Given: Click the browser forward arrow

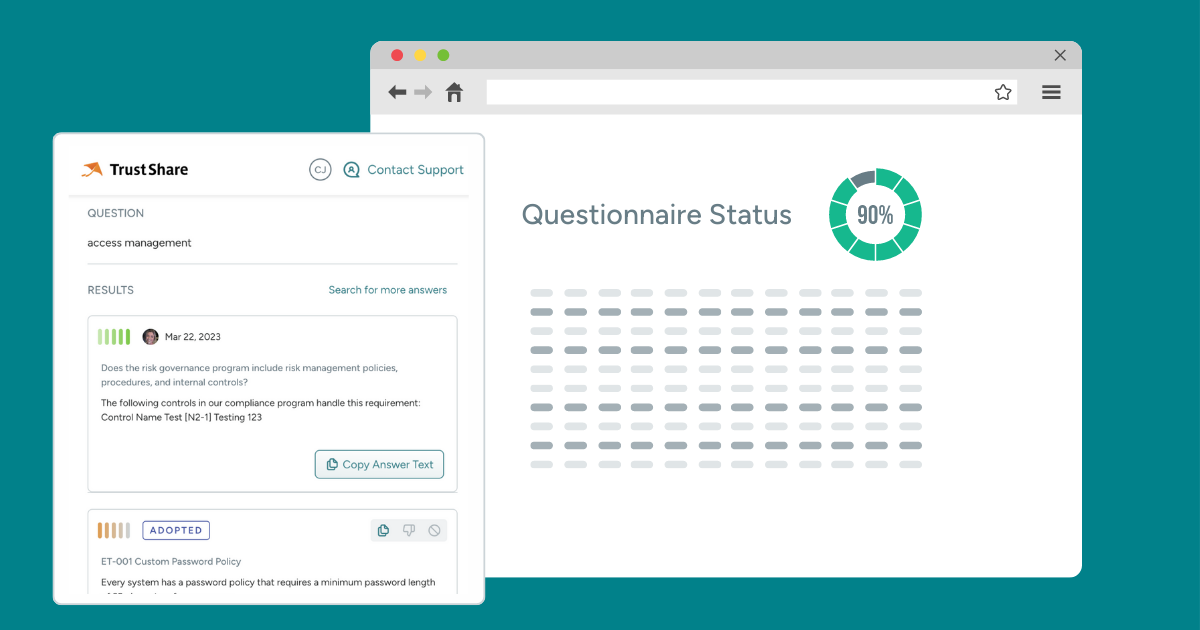Looking at the screenshot, I should pyautogui.click(x=423, y=92).
